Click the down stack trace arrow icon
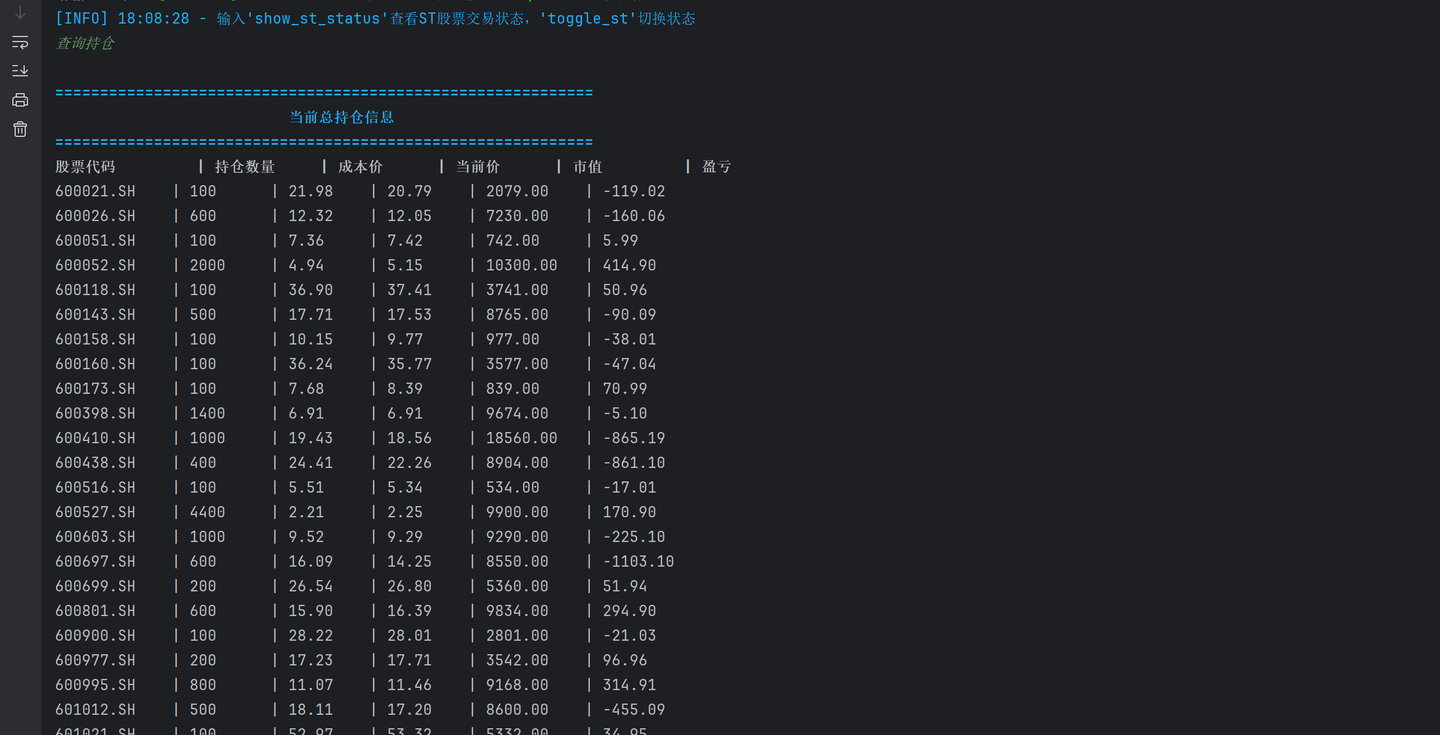Viewport: 1440px width, 735px height. 20,13
